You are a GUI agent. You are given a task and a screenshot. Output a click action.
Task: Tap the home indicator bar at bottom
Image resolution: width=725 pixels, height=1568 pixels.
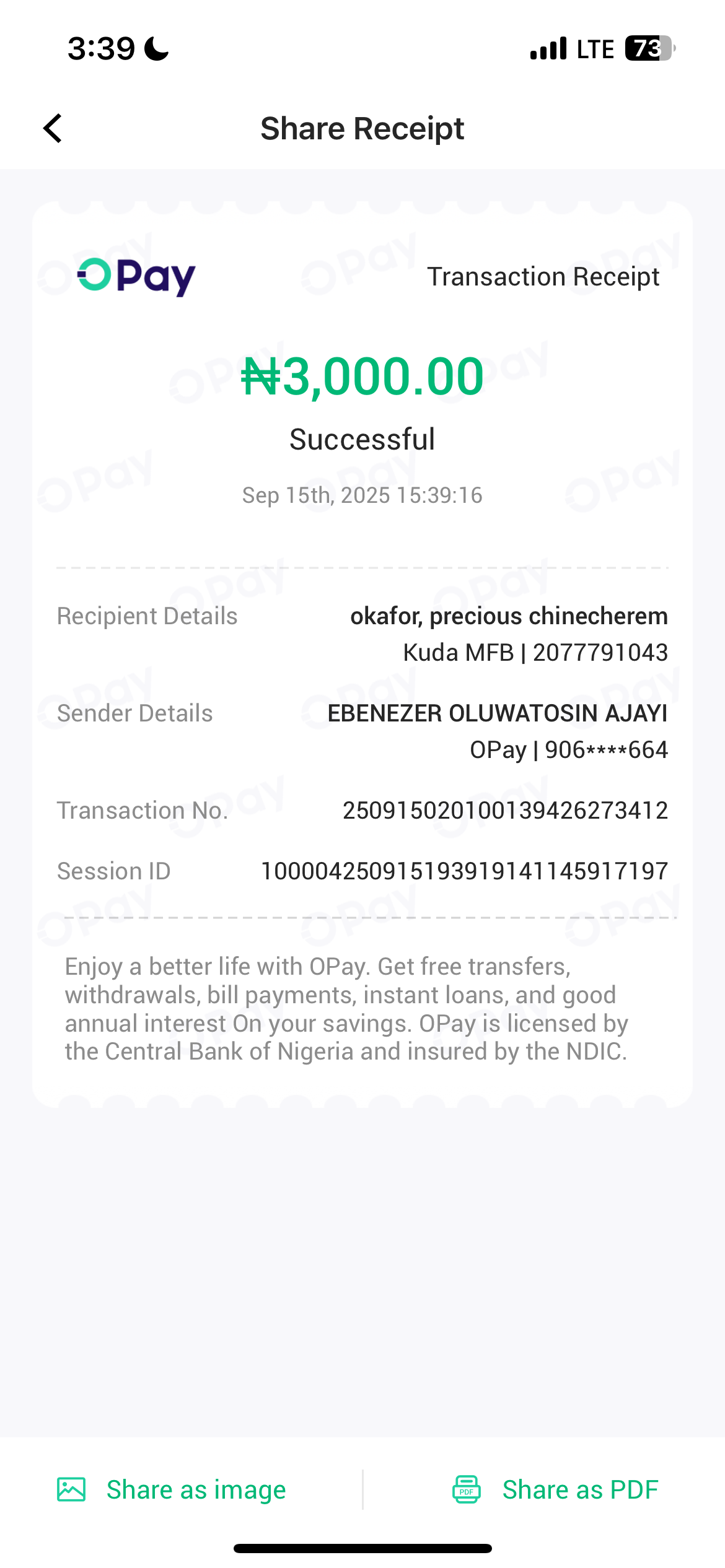click(362, 1548)
